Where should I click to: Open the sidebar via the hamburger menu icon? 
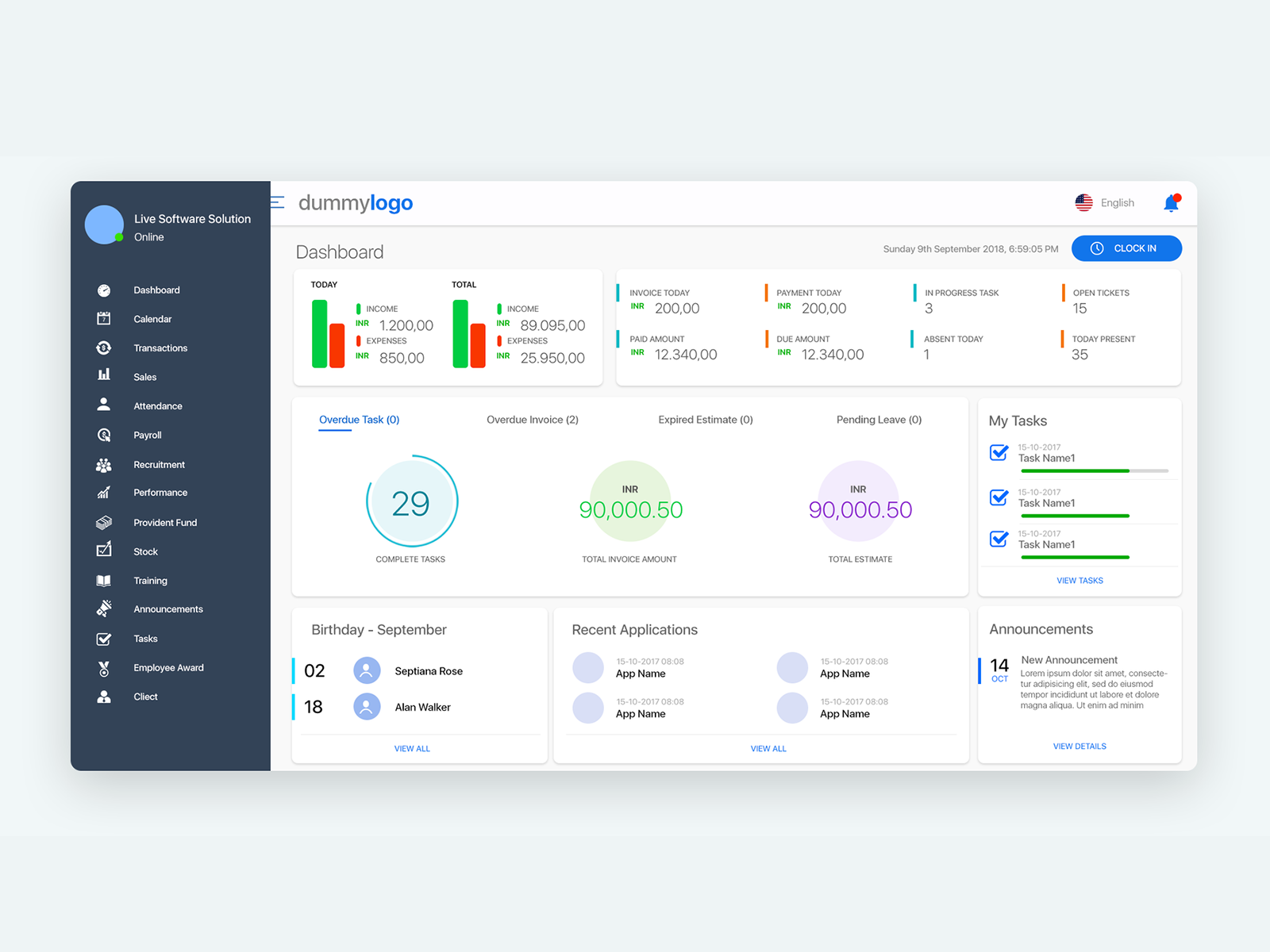(276, 203)
